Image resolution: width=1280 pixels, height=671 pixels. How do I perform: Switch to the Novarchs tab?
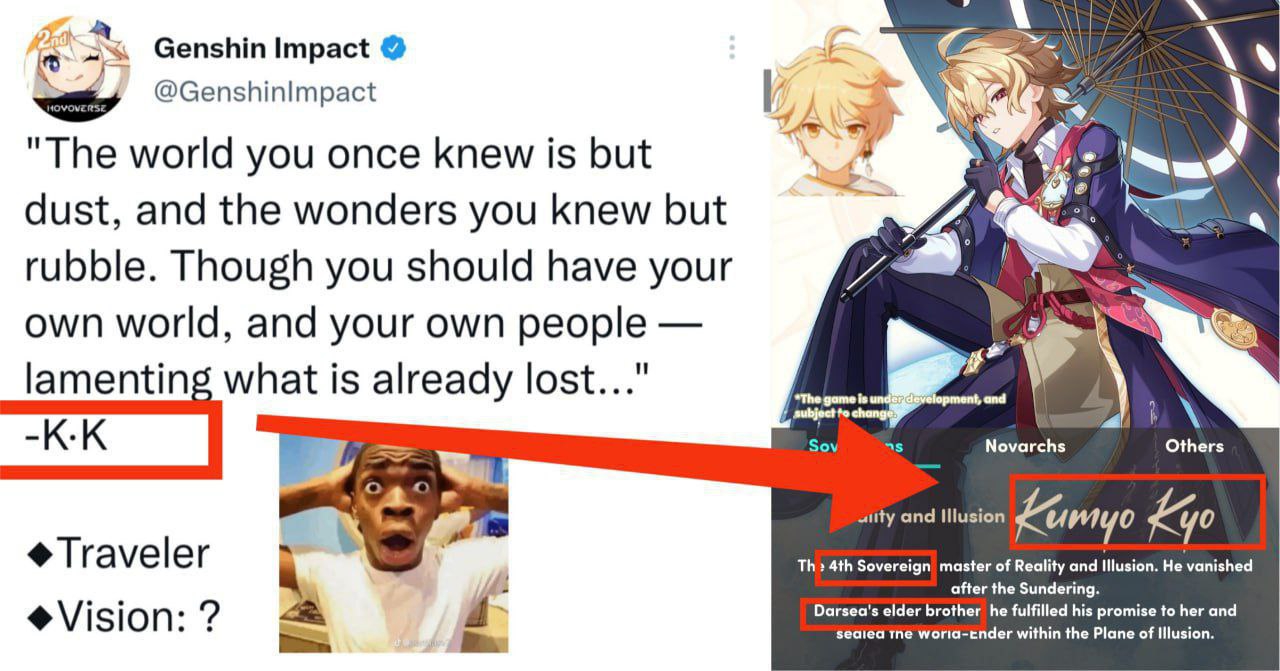tap(1025, 446)
